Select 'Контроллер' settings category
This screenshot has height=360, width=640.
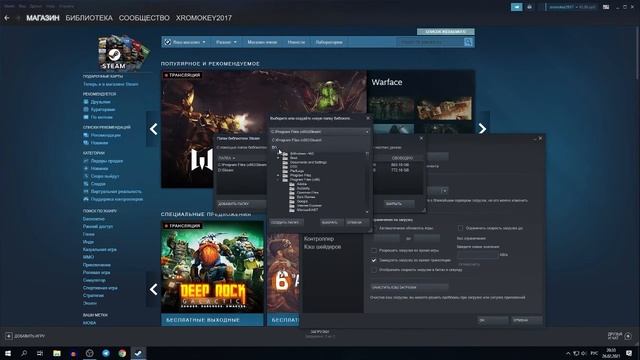pyautogui.click(x=319, y=239)
